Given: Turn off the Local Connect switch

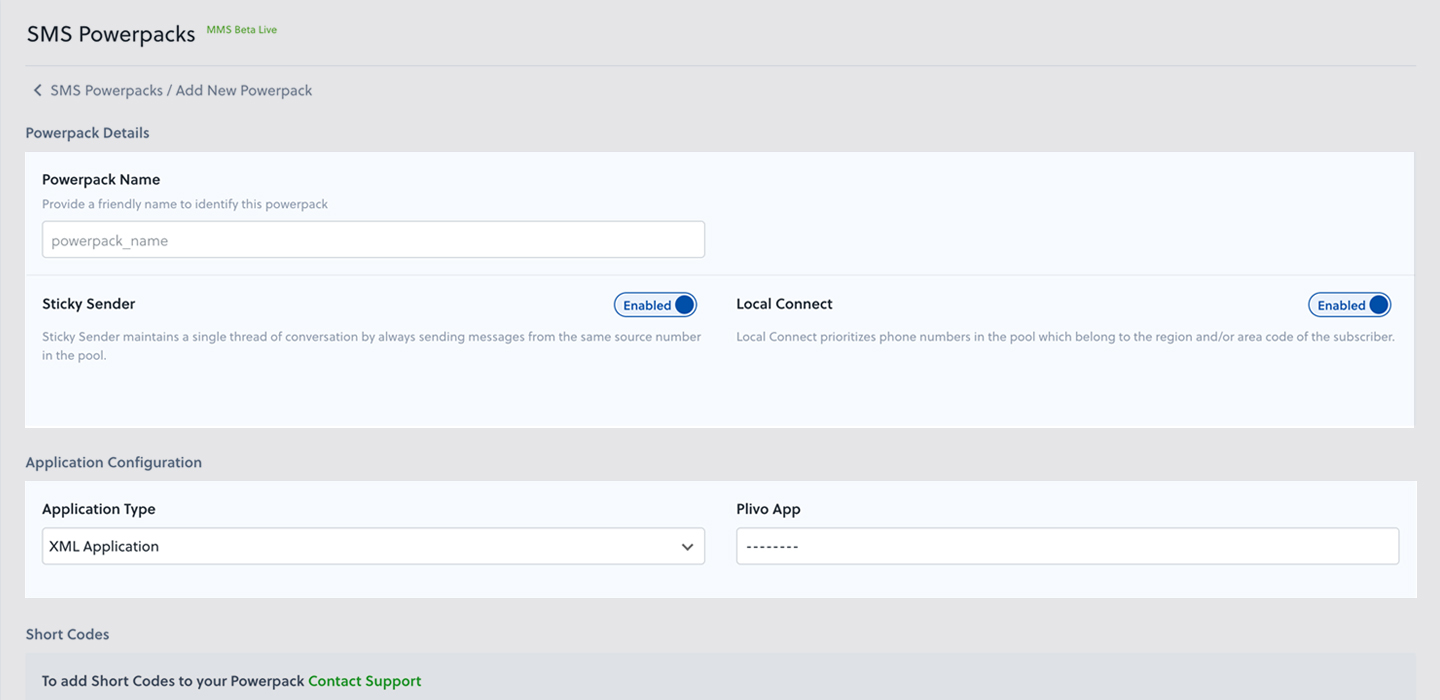Looking at the screenshot, I should pos(1349,305).
